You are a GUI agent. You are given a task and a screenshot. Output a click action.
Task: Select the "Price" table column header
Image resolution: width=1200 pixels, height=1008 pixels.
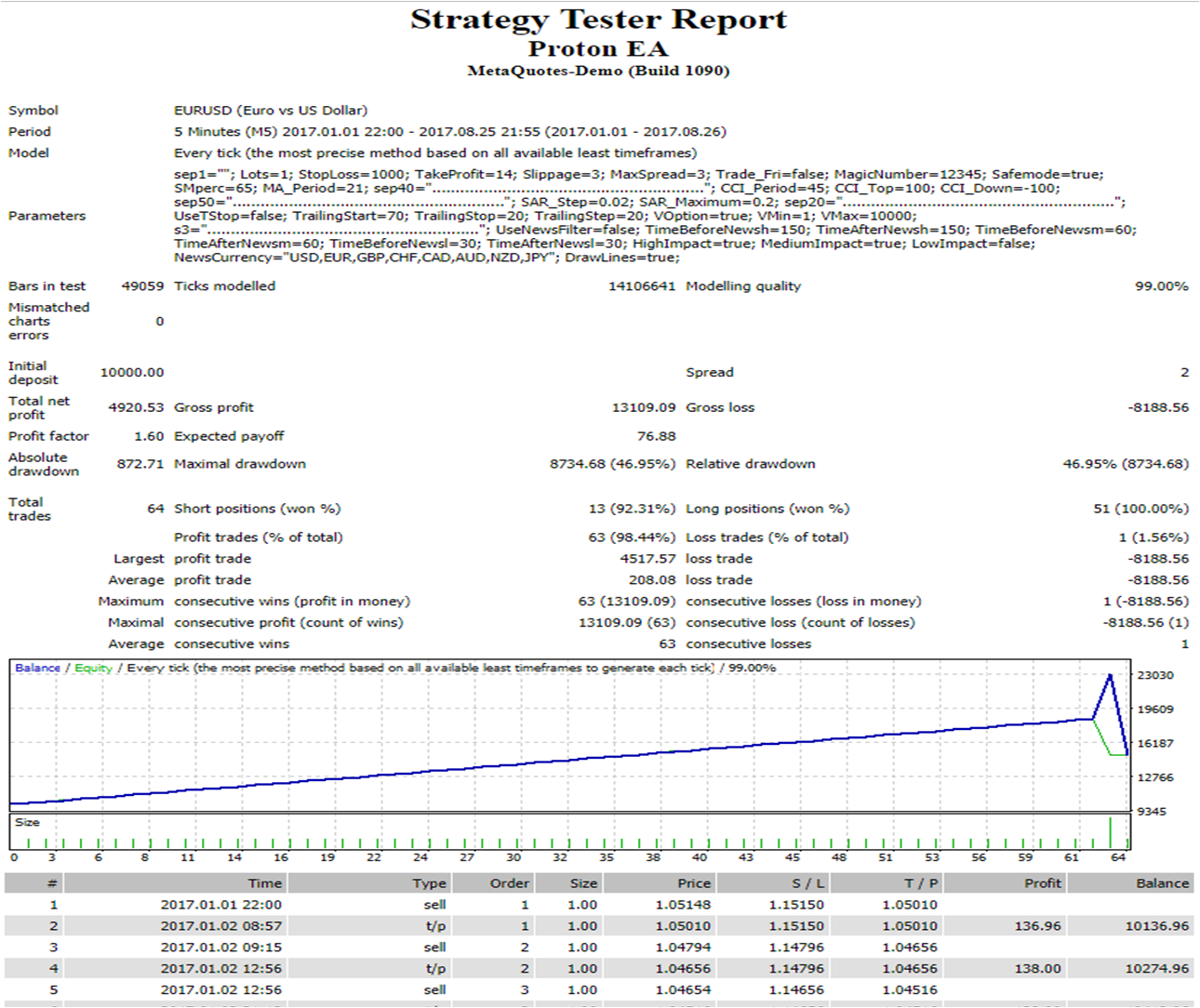[x=694, y=884]
